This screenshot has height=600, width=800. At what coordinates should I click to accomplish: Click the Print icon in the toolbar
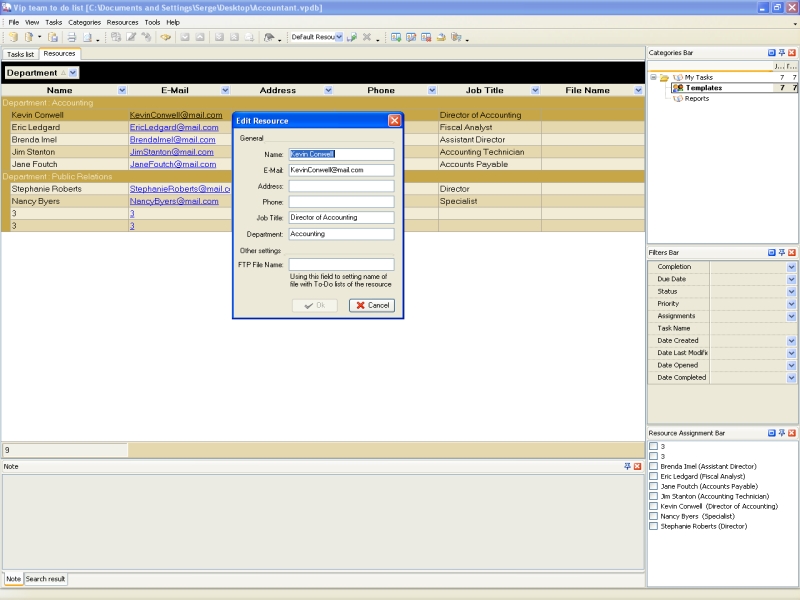click(x=71, y=37)
